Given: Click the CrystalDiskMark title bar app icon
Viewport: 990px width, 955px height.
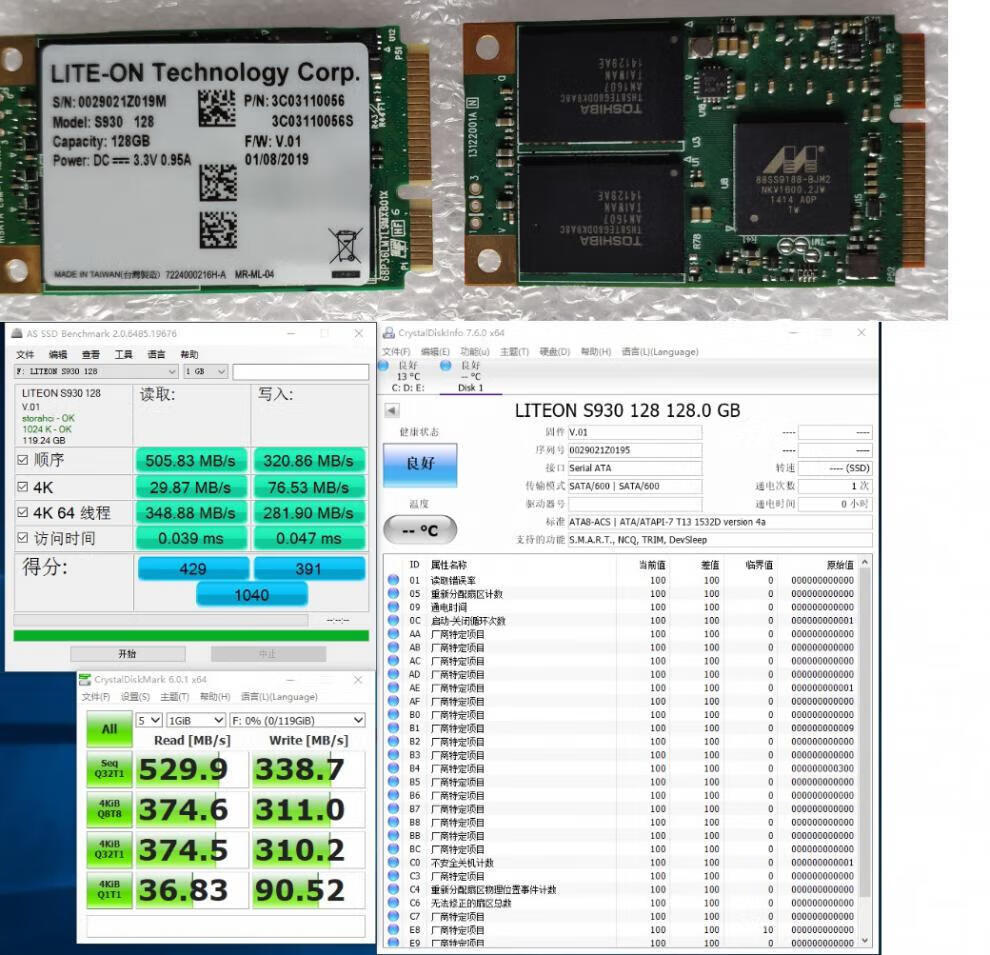Looking at the screenshot, I should [86, 680].
